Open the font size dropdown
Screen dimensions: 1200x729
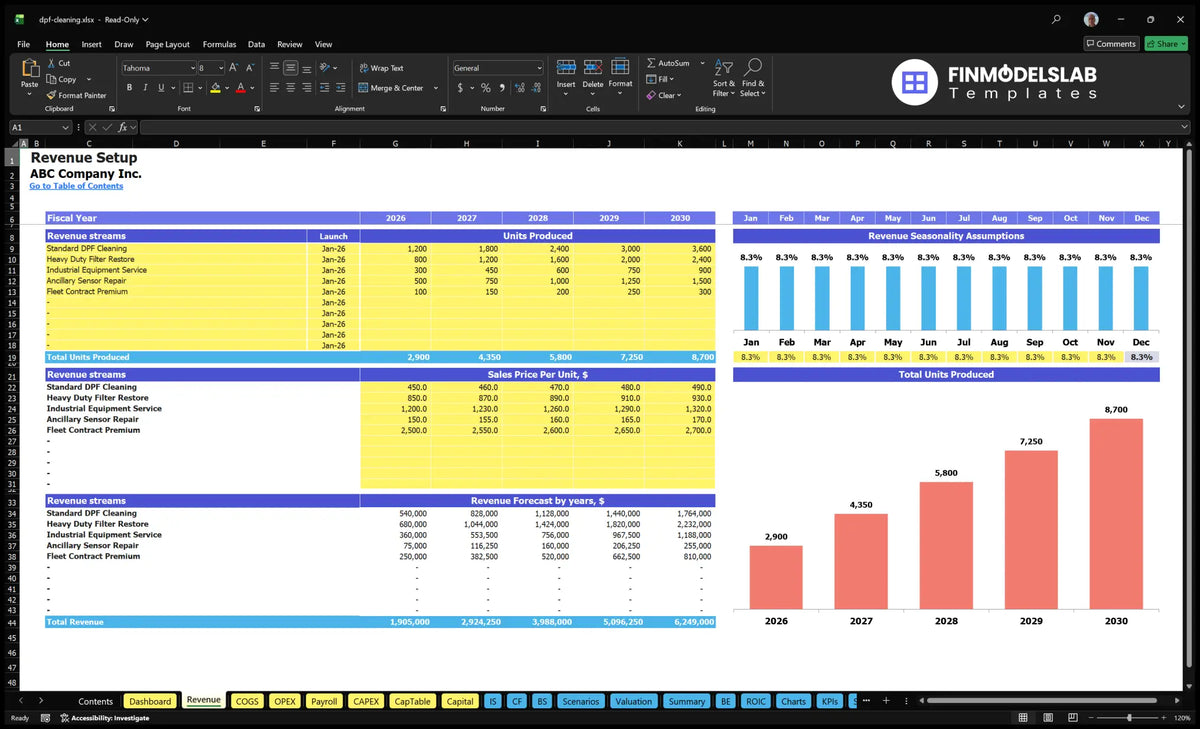coord(221,68)
